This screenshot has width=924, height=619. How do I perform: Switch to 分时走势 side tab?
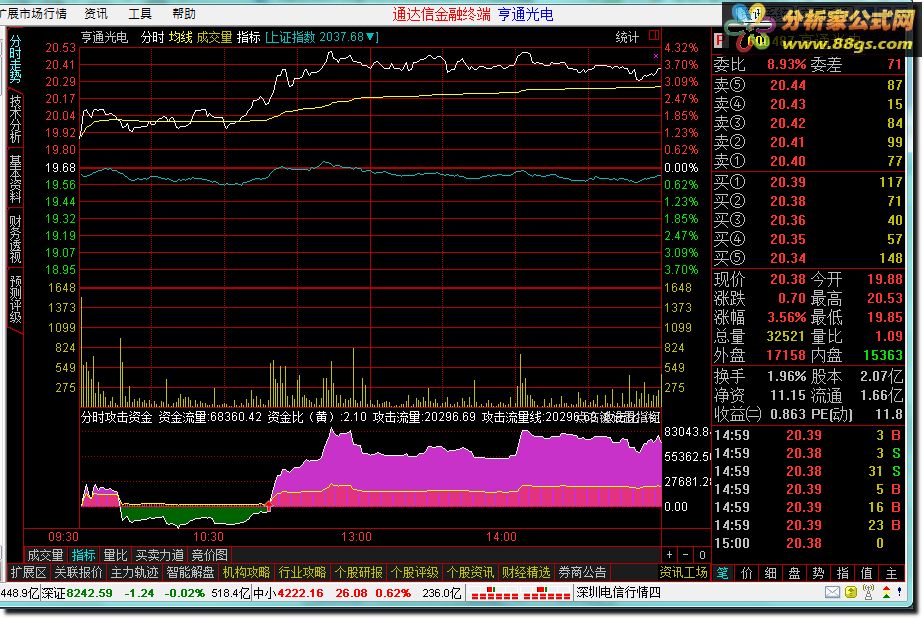coord(15,59)
